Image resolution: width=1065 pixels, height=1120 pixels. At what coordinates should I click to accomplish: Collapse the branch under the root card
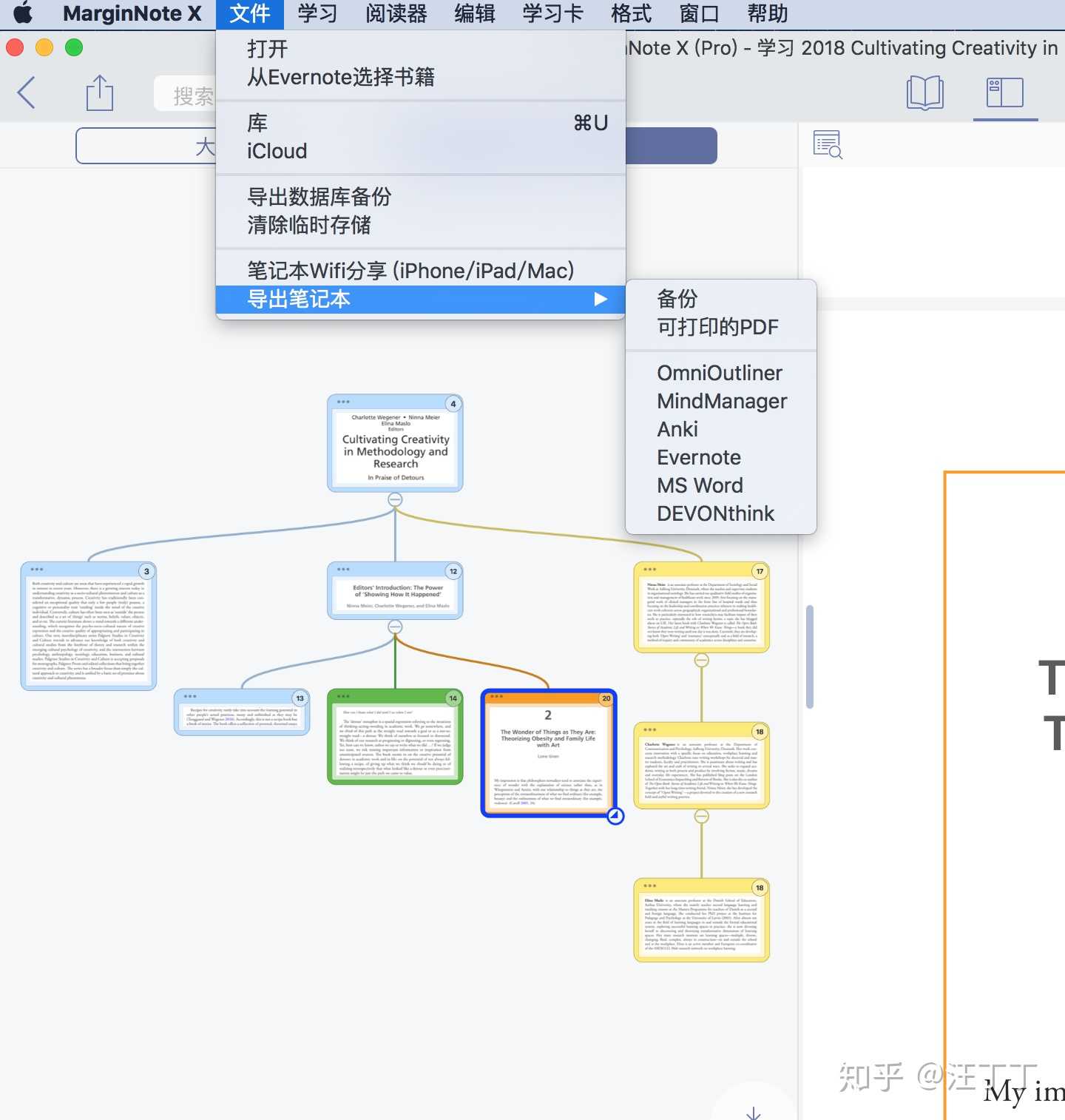coord(396,499)
